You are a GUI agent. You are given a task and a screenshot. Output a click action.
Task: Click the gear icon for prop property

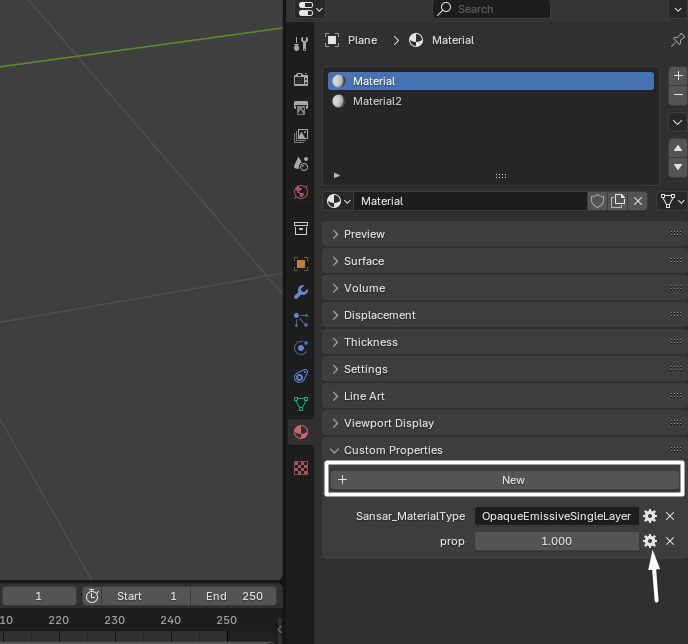point(650,541)
